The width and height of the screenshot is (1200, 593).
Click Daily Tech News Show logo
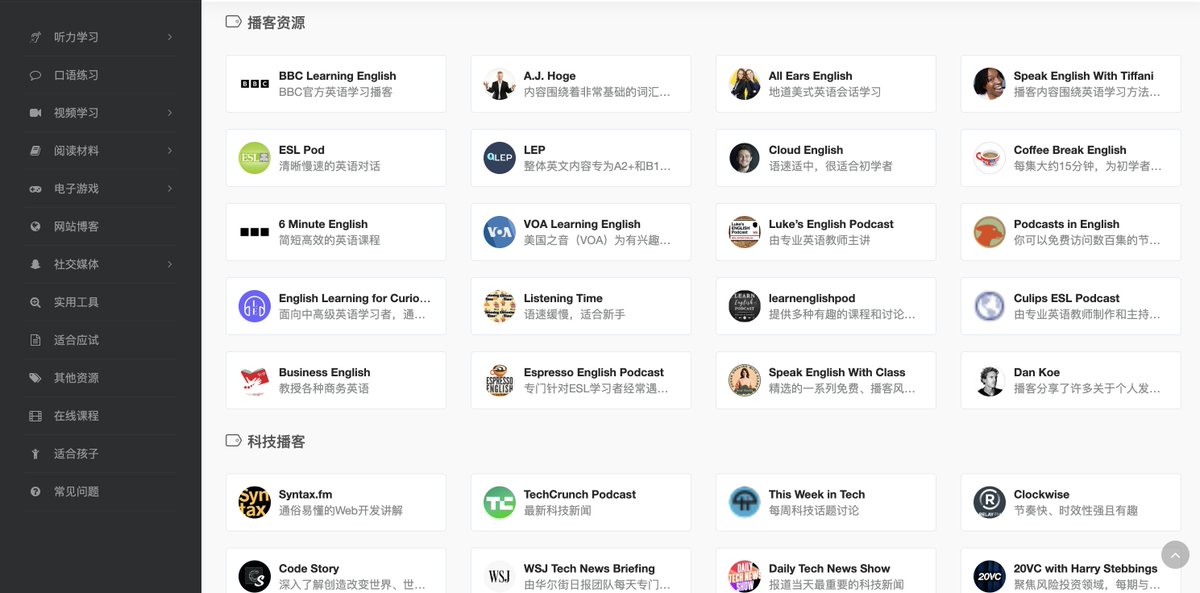744,576
